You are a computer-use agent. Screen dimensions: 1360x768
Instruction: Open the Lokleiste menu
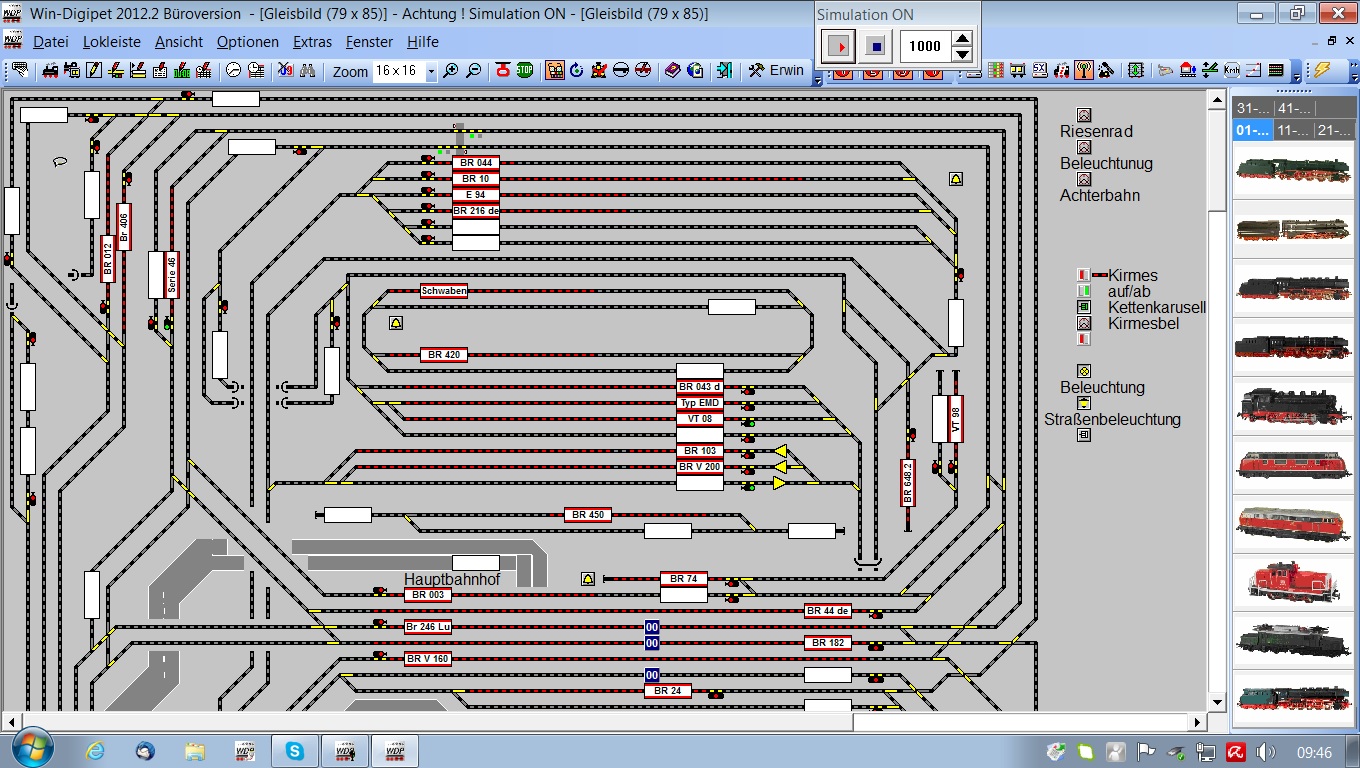112,42
